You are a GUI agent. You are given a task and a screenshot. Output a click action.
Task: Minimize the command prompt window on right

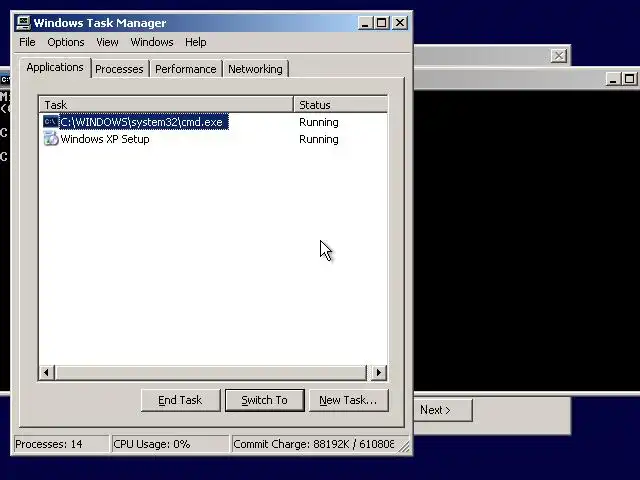coord(613,79)
